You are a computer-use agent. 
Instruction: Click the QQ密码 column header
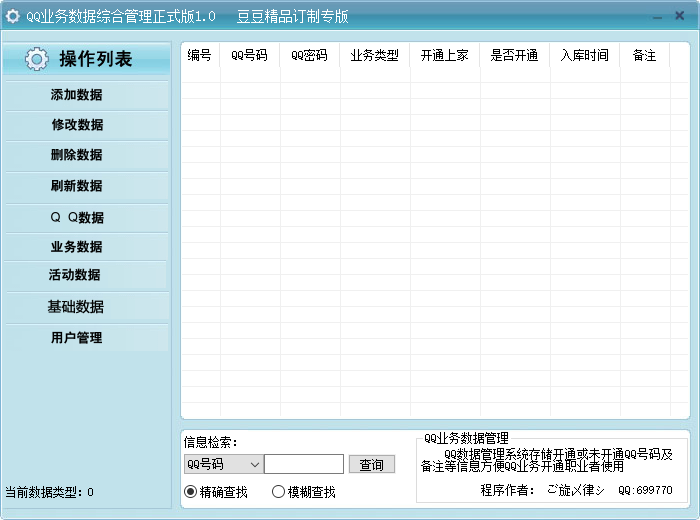309,55
